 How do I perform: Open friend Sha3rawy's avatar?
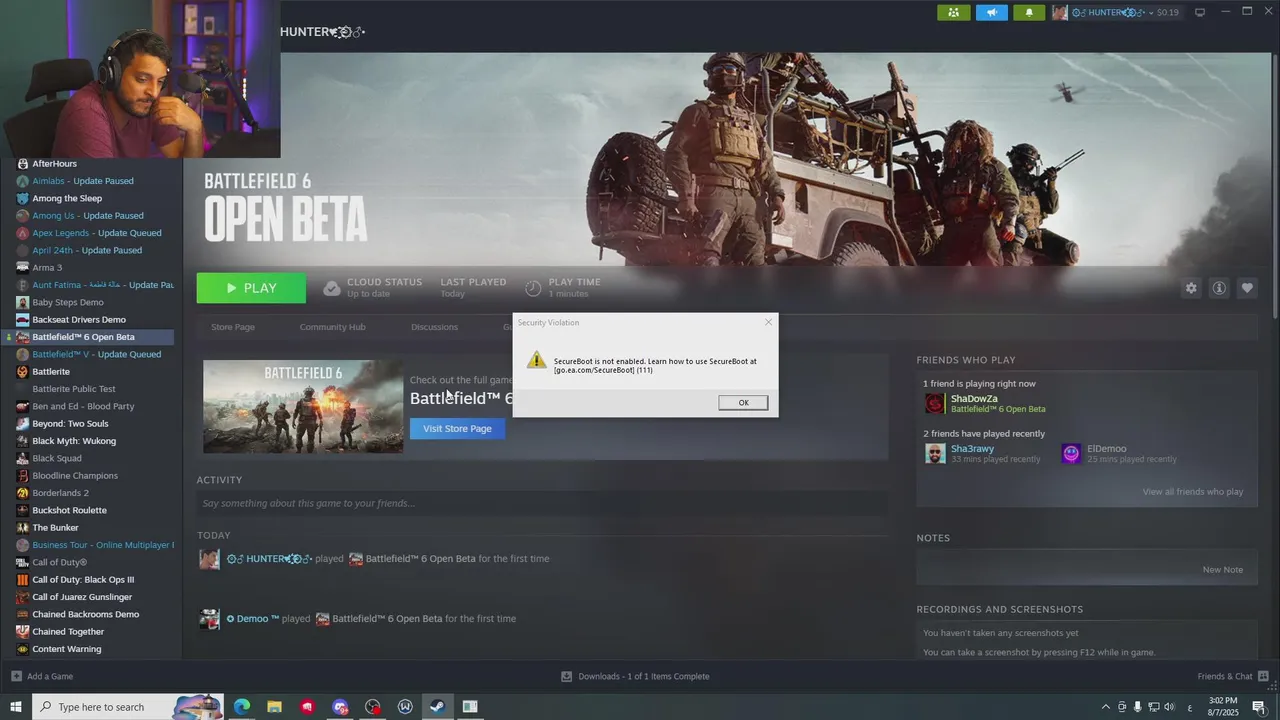coord(934,454)
